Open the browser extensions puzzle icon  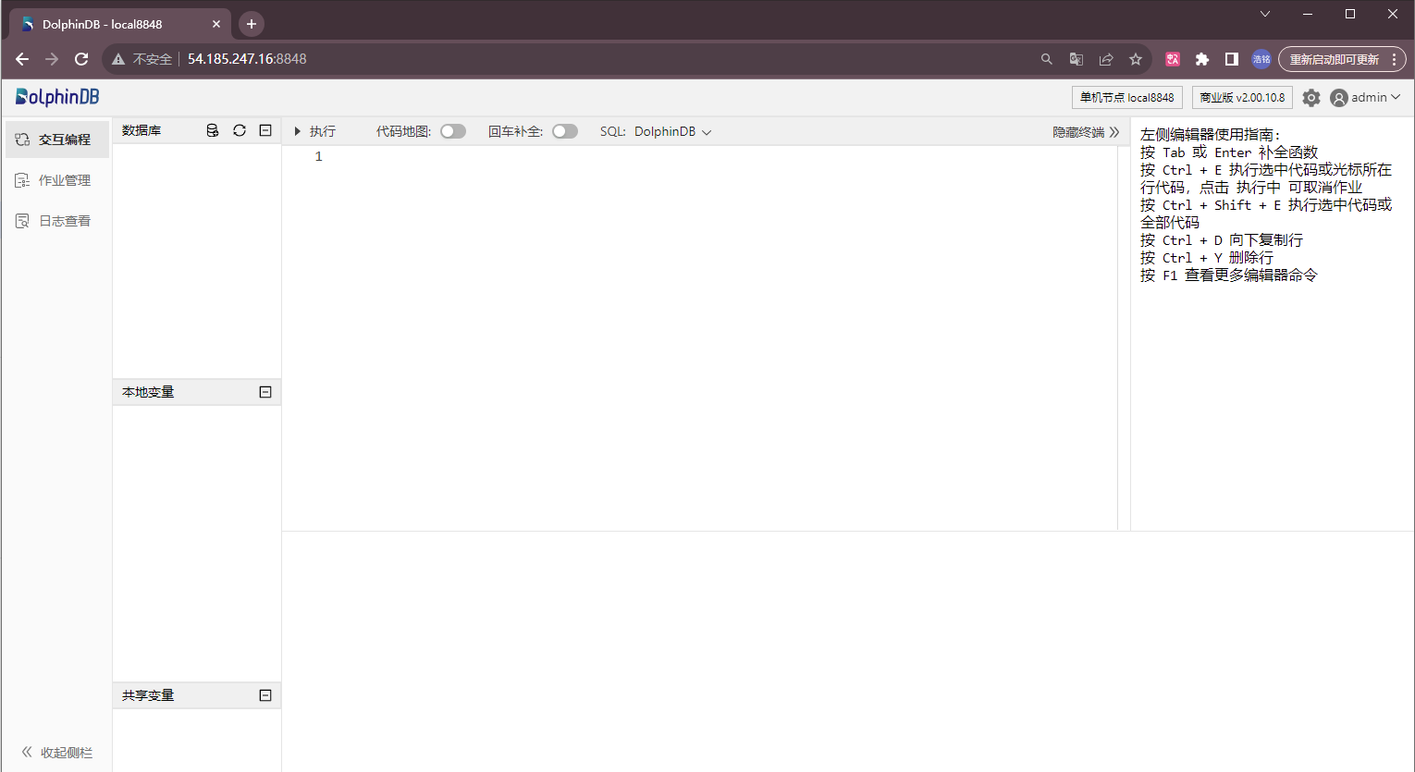(x=1202, y=59)
